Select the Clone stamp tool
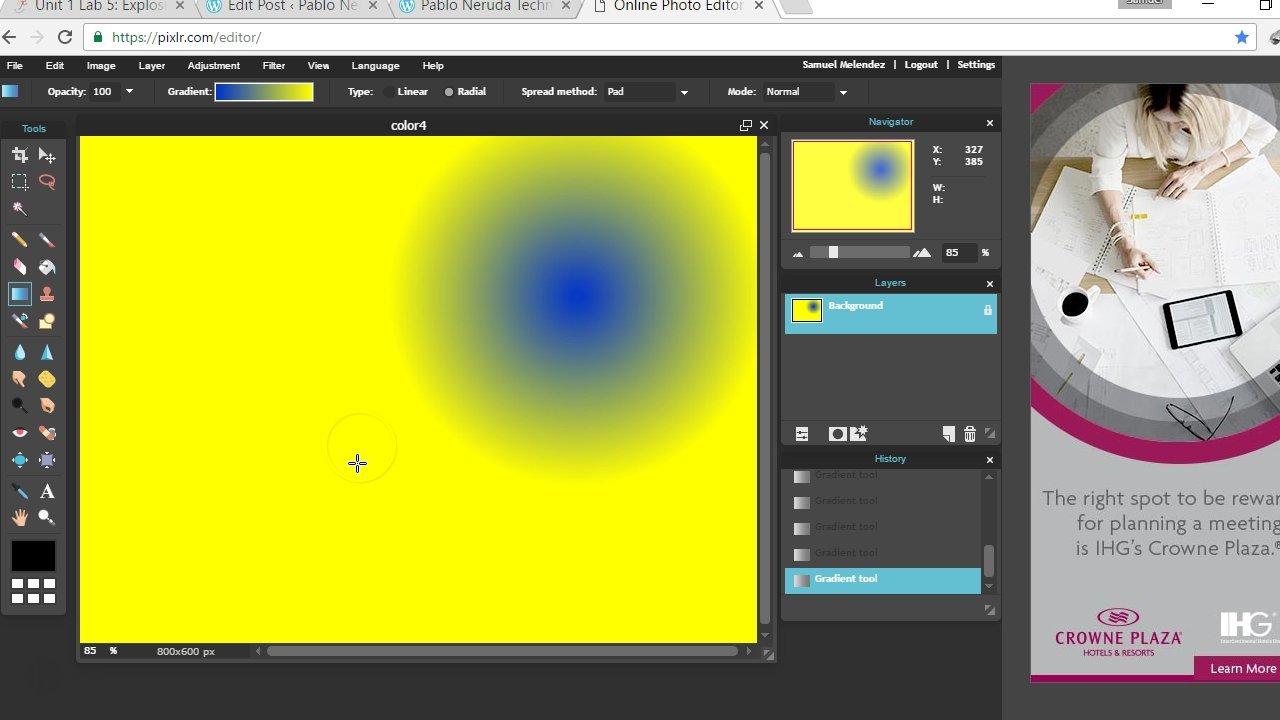 click(x=47, y=294)
